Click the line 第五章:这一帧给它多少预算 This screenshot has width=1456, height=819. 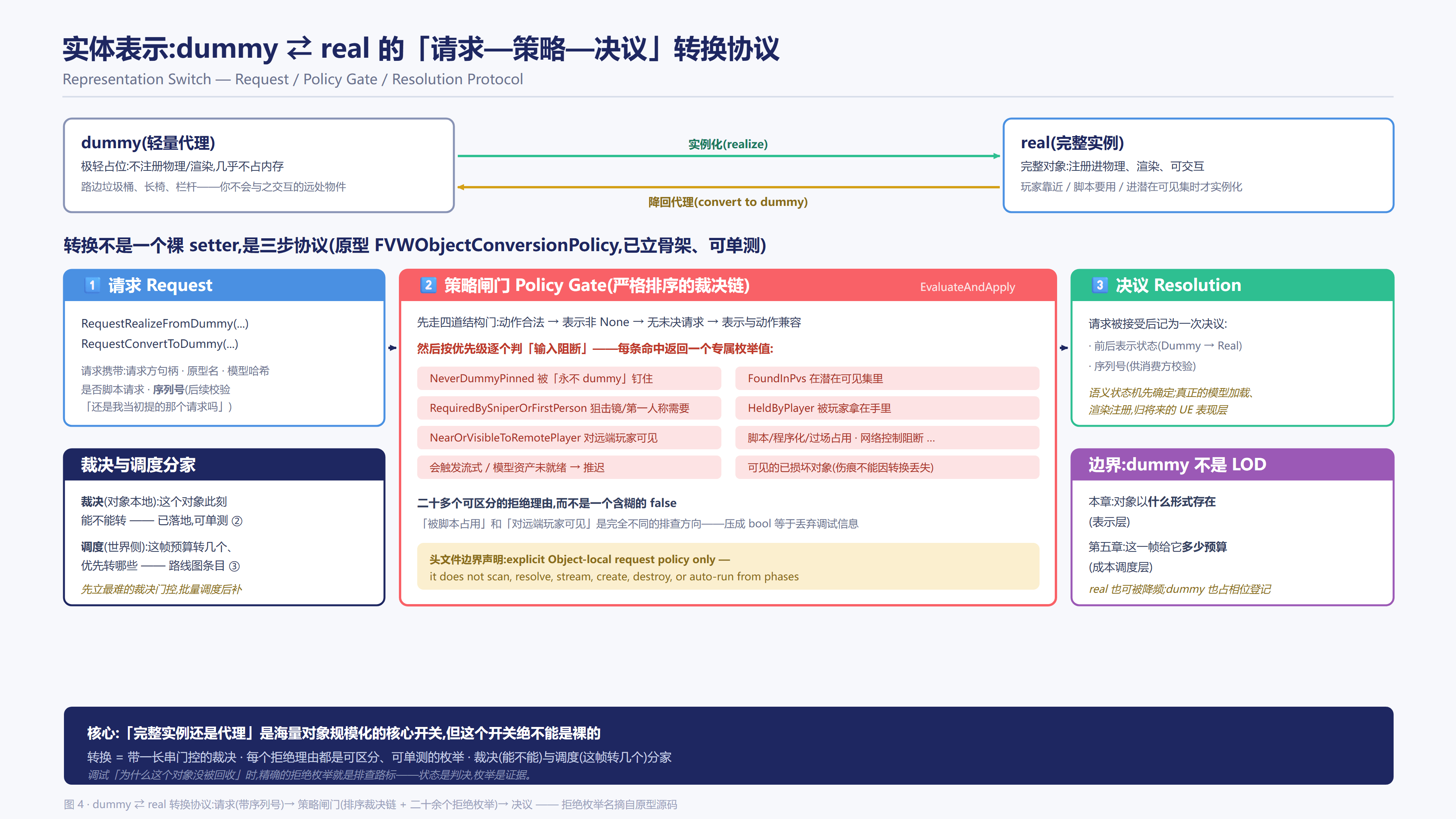pos(1158,546)
